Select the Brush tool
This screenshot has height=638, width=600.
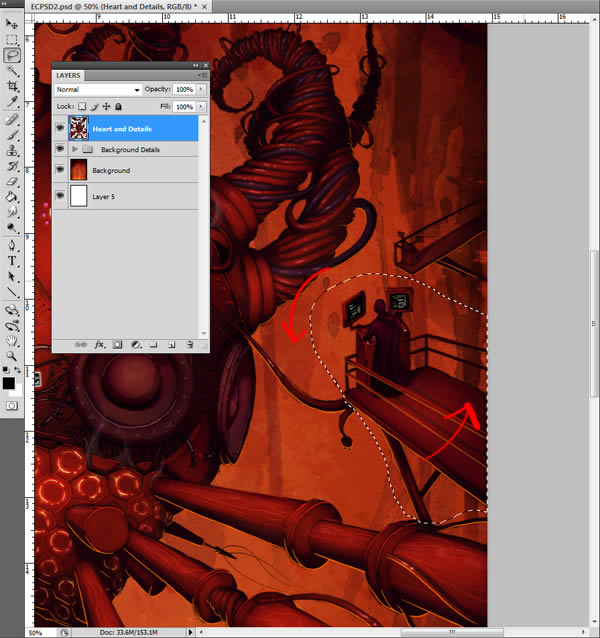(x=11, y=135)
